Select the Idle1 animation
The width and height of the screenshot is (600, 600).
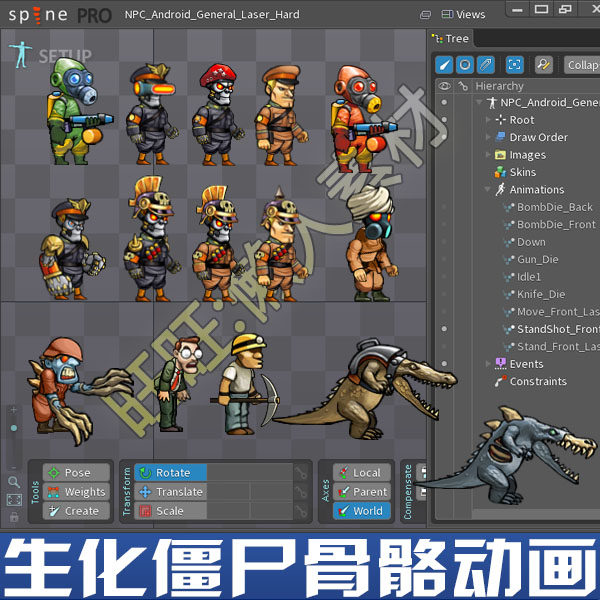pyautogui.click(x=529, y=277)
